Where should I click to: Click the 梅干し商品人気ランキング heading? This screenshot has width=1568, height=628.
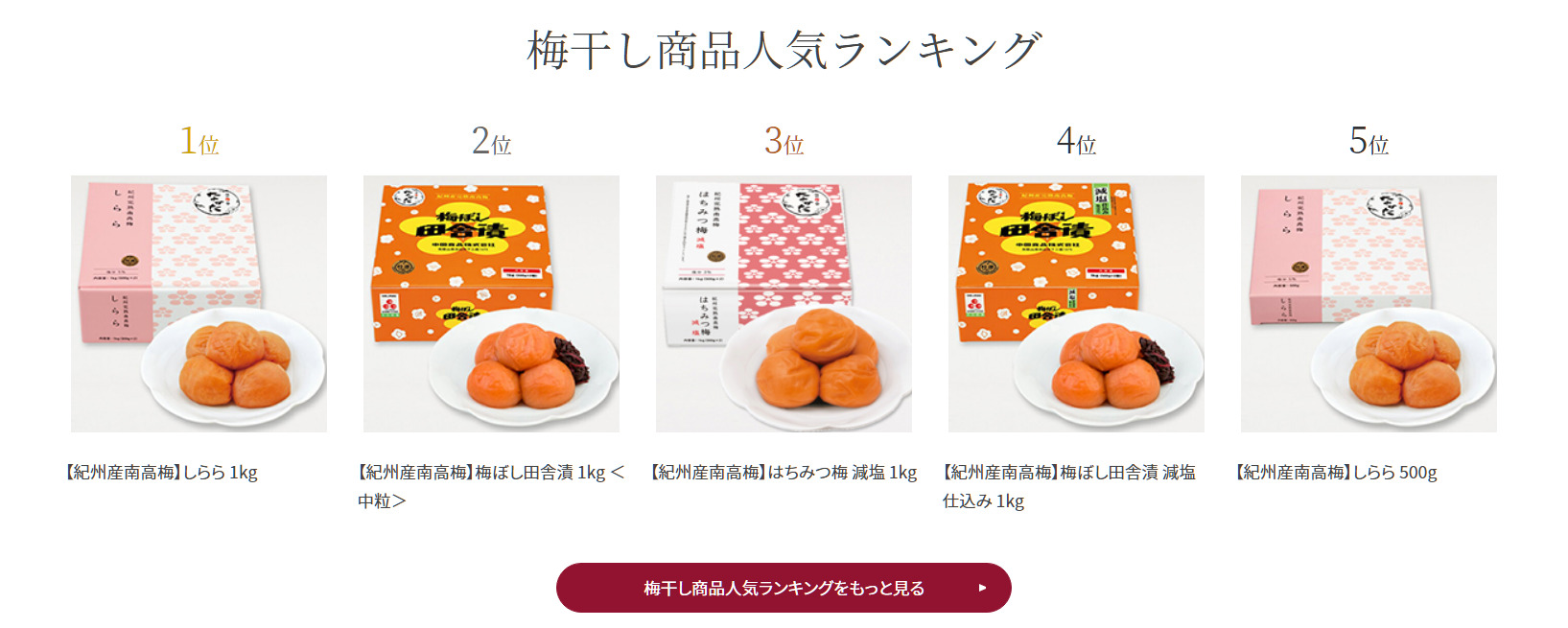pyautogui.click(x=784, y=50)
